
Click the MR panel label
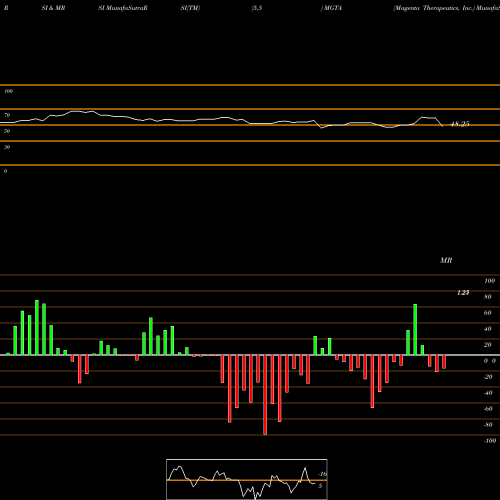tap(446, 260)
